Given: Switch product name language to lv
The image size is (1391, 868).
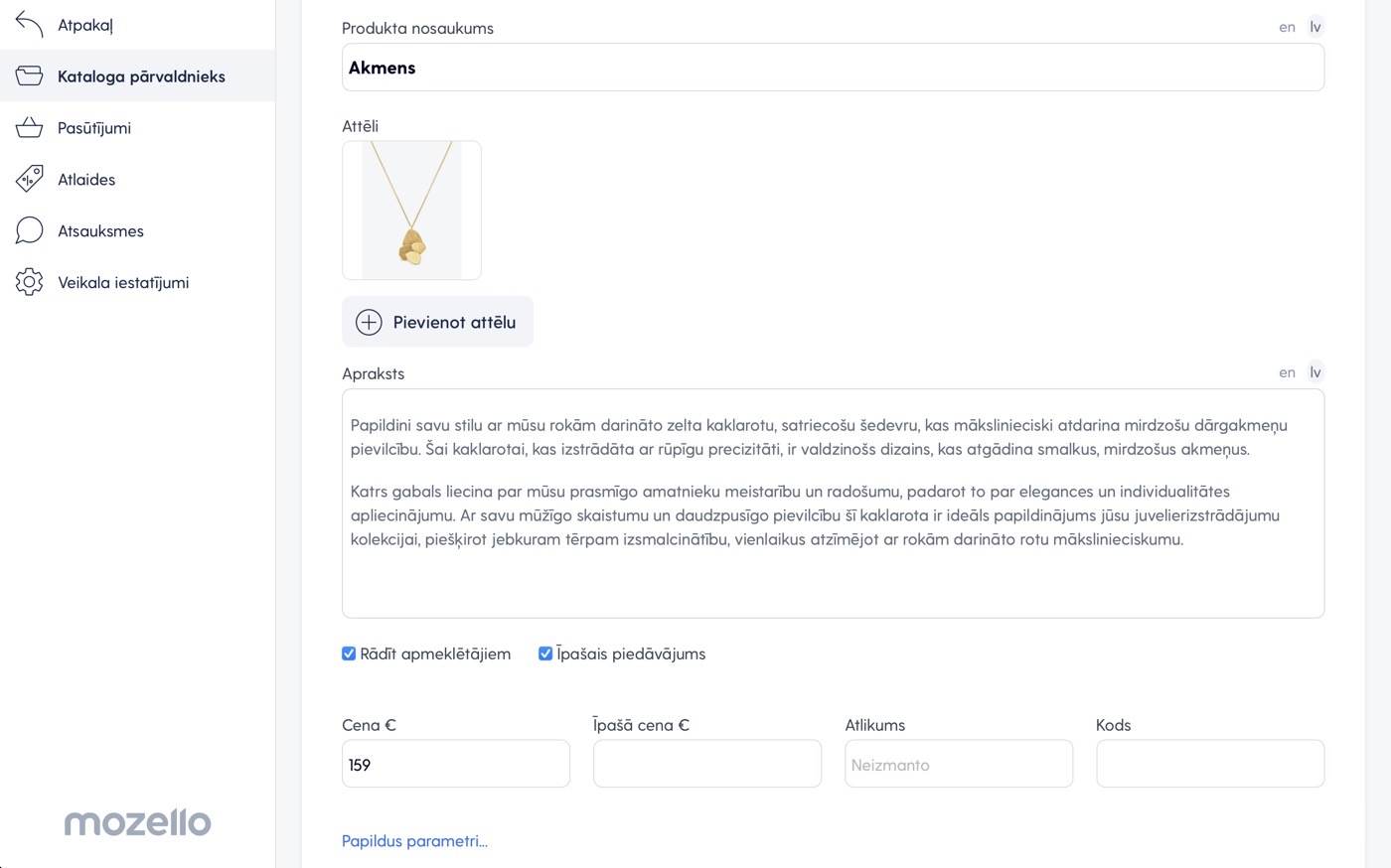Looking at the screenshot, I should (1315, 27).
